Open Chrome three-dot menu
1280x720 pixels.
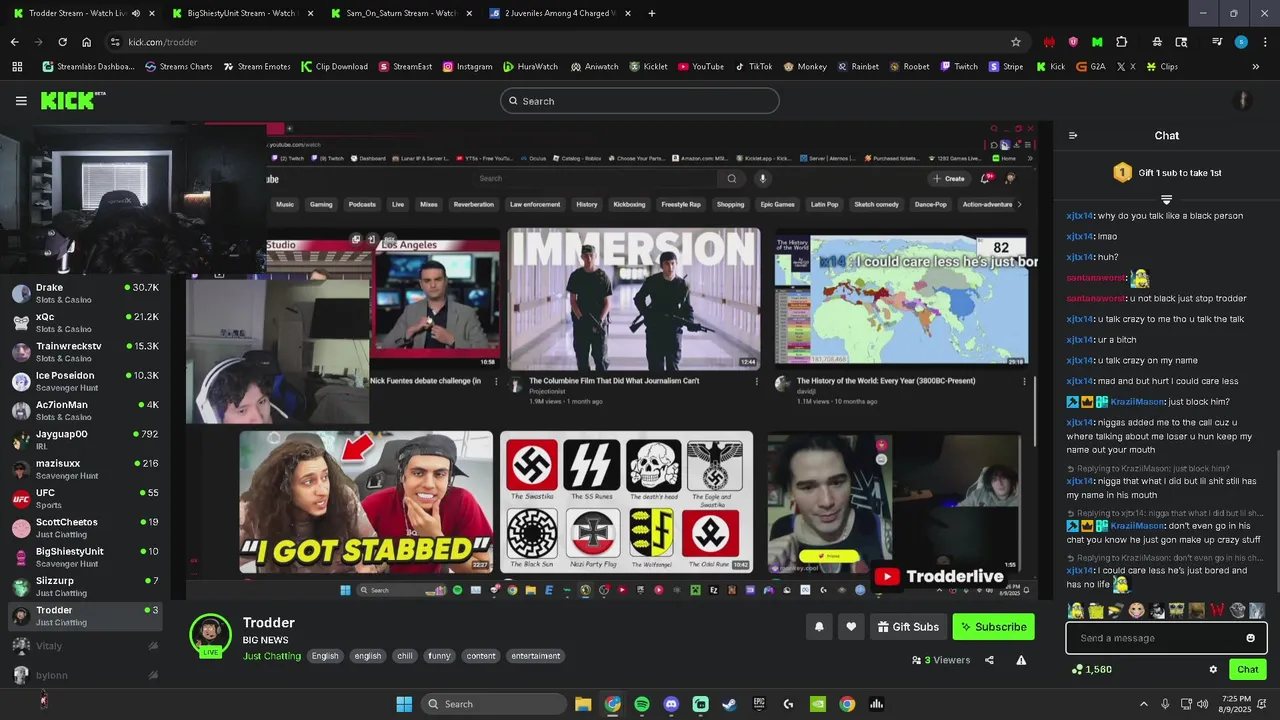(x=1264, y=42)
